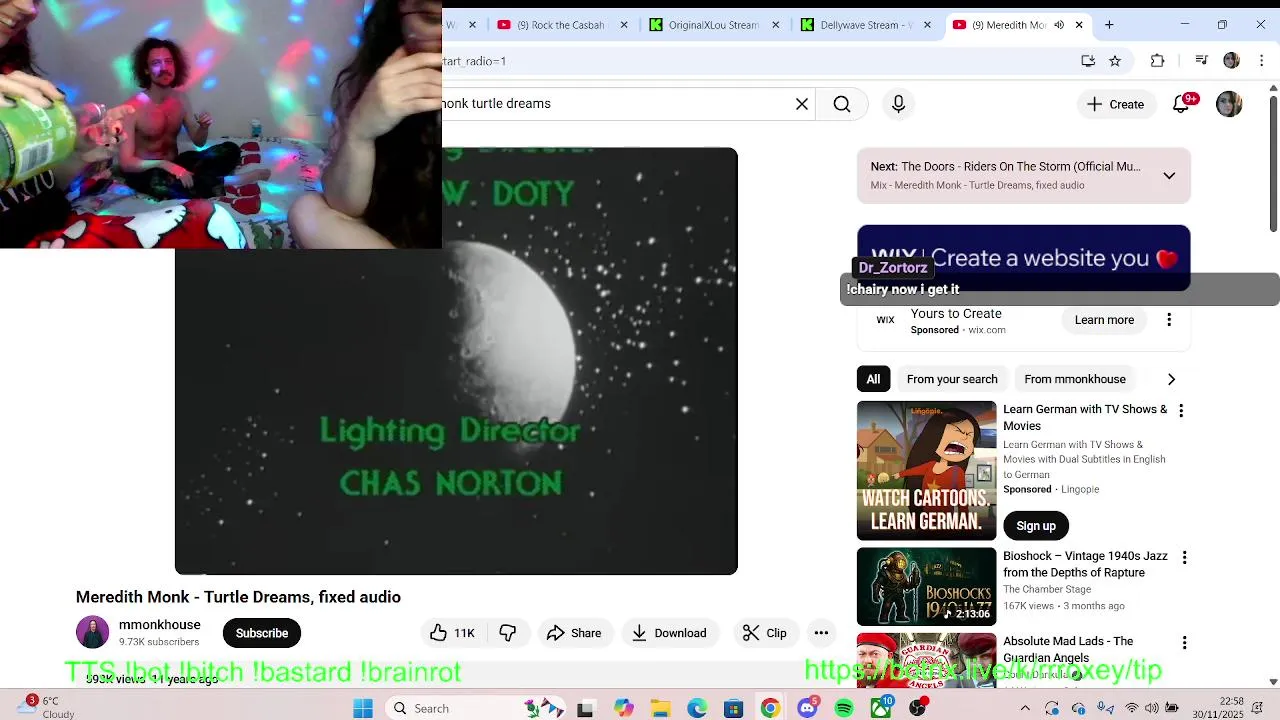This screenshot has height=720, width=1280.
Task: Open Absolute Mad Lads Guardian Angels thumbnail
Action: pos(927,660)
